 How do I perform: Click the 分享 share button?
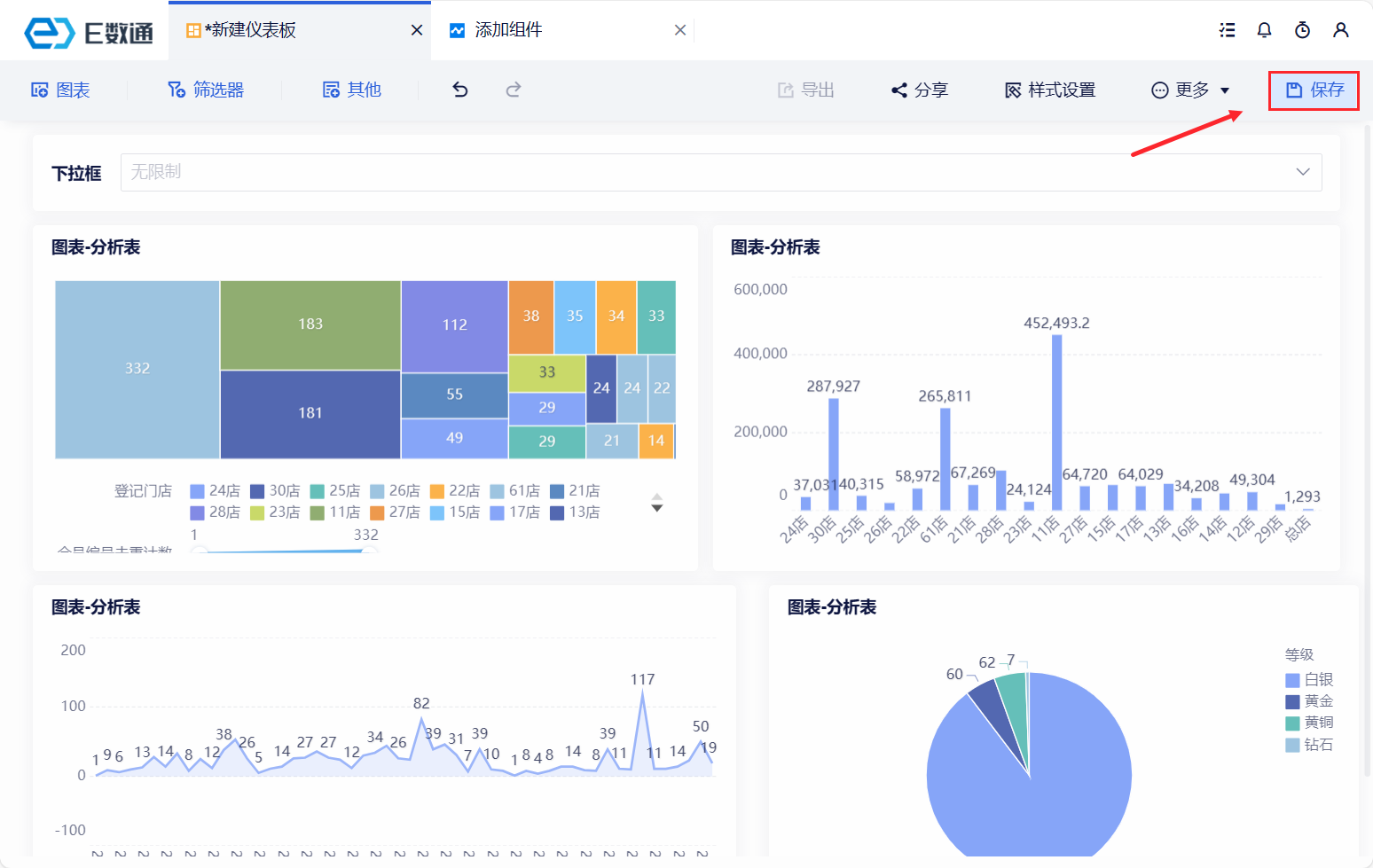pyautogui.click(x=920, y=90)
